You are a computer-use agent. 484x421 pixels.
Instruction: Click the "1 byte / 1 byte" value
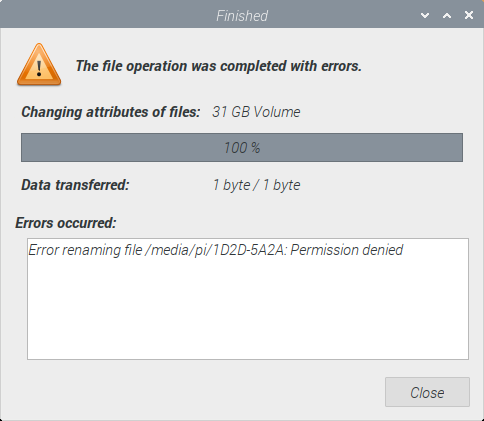[256, 185]
